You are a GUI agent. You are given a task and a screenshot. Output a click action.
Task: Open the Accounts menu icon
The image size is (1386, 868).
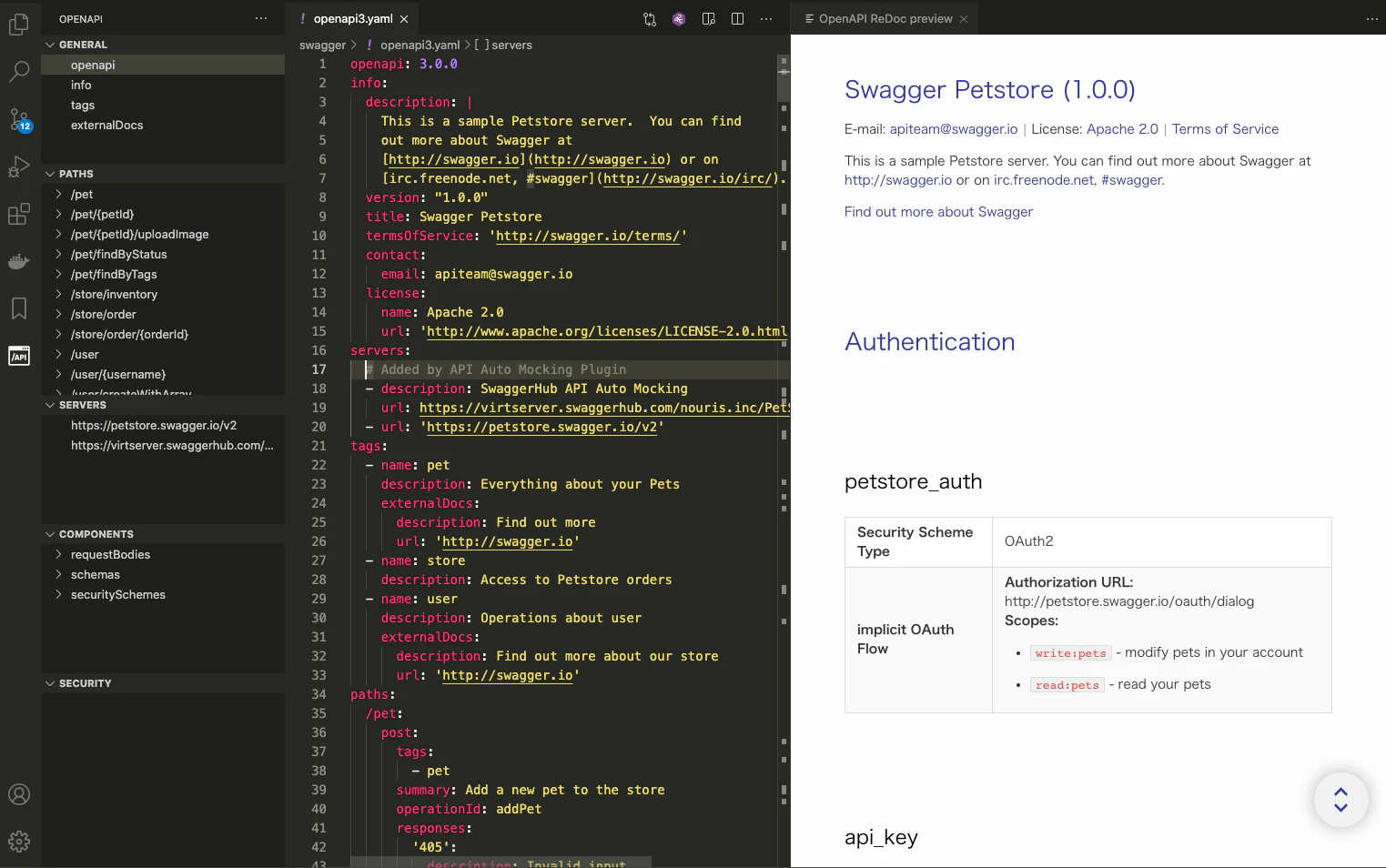19,794
